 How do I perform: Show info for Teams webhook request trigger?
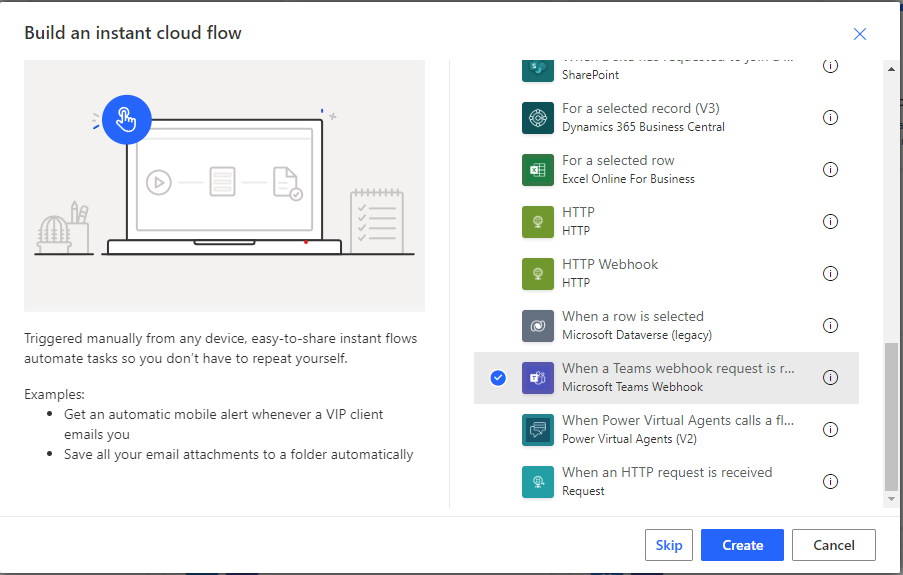click(x=830, y=377)
